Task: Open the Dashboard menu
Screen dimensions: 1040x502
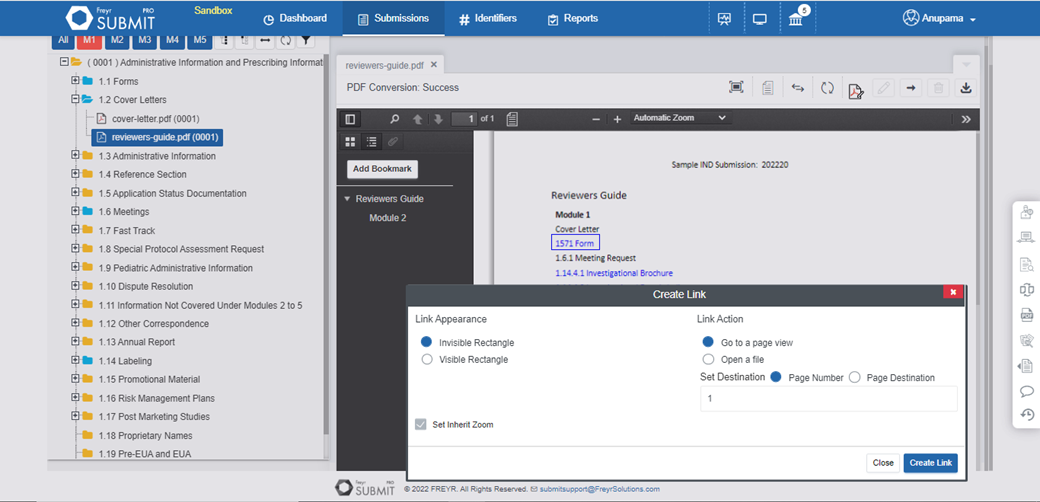Action: click(x=295, y=19)
